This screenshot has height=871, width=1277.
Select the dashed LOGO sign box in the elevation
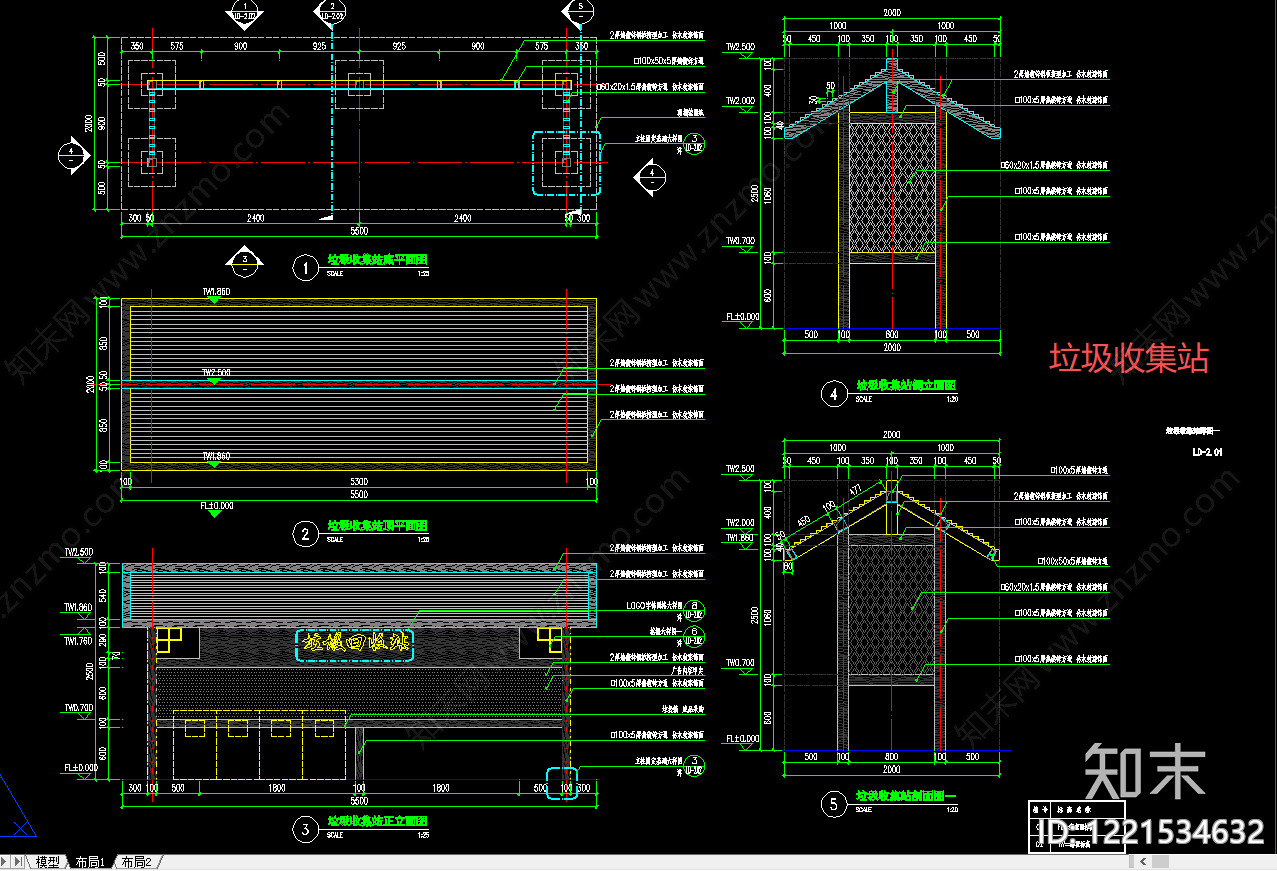(x=355, y=644)
